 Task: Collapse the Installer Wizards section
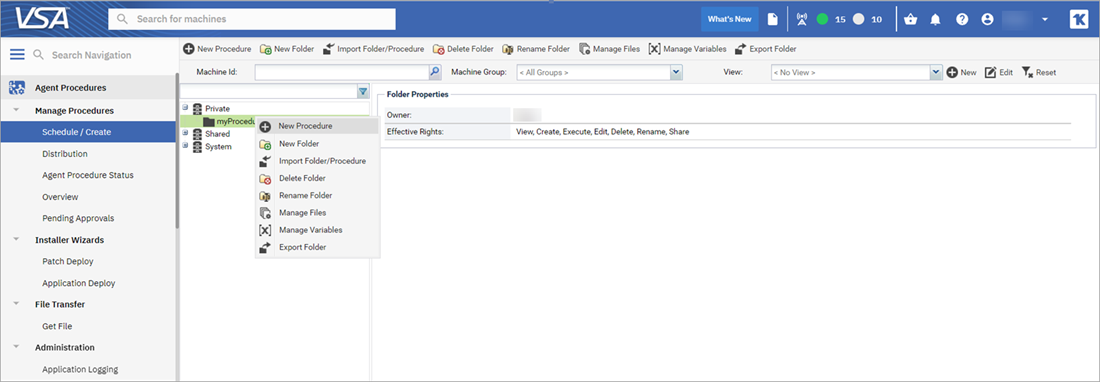click(x=16, y=239)
